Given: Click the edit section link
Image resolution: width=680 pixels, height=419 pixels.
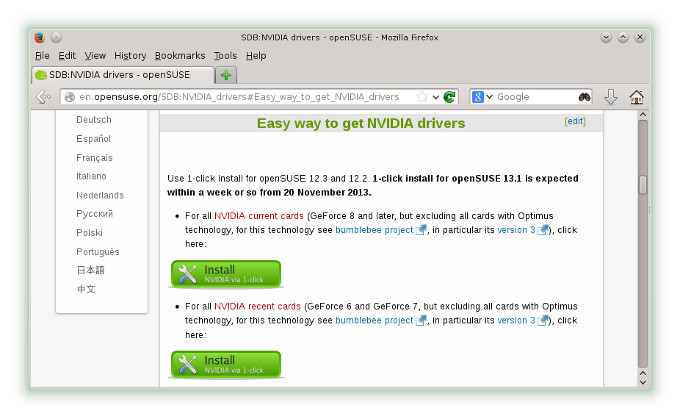Looking at the screenshot, I should pyautogui.click(x=575, y=121).
